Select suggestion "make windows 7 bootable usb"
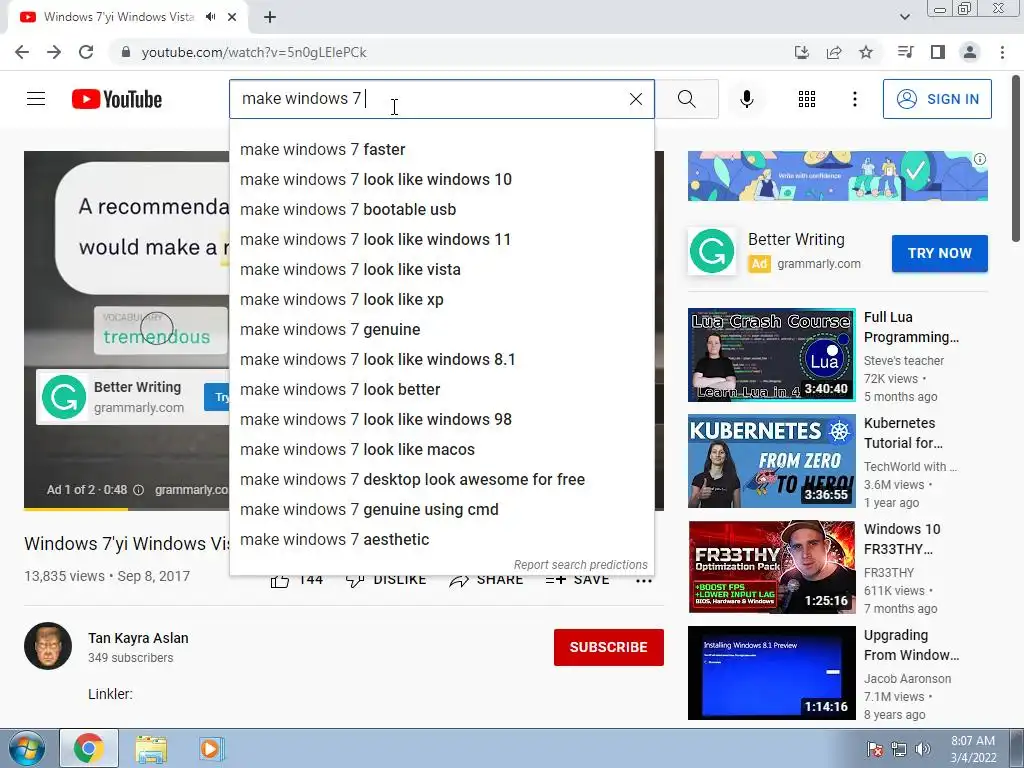 pos(441,210)
